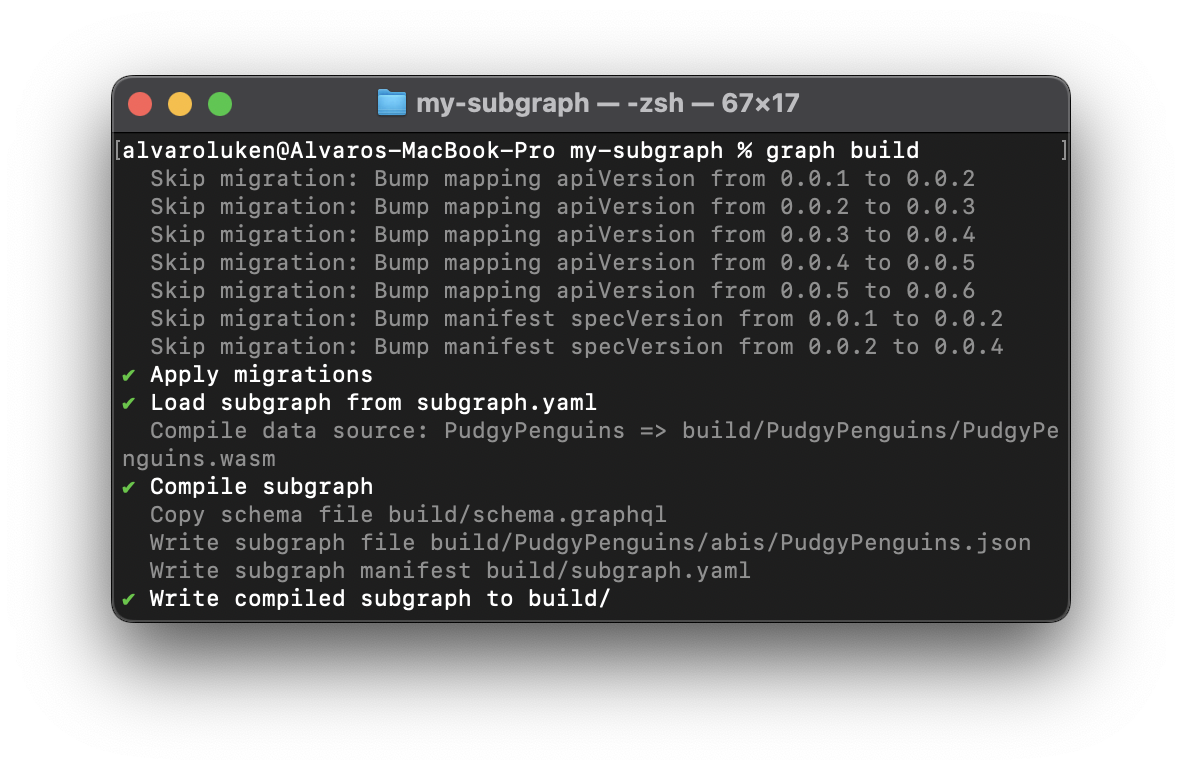Screen dimensions: 1182x770
Task: Click the checkmark next to Load subgraph
Action: (129, 403)
